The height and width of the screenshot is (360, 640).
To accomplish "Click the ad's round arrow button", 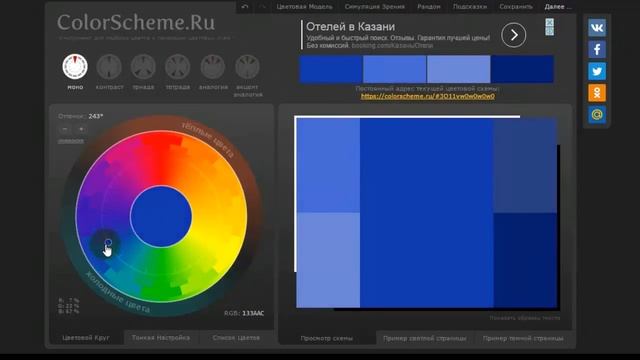I will [x=513, y=35].
